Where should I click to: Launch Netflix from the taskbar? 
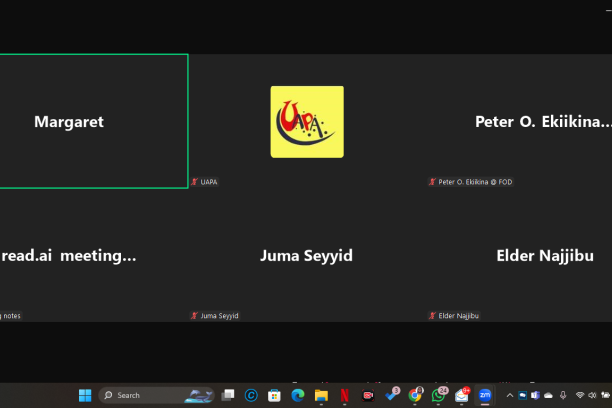point(345,395)
